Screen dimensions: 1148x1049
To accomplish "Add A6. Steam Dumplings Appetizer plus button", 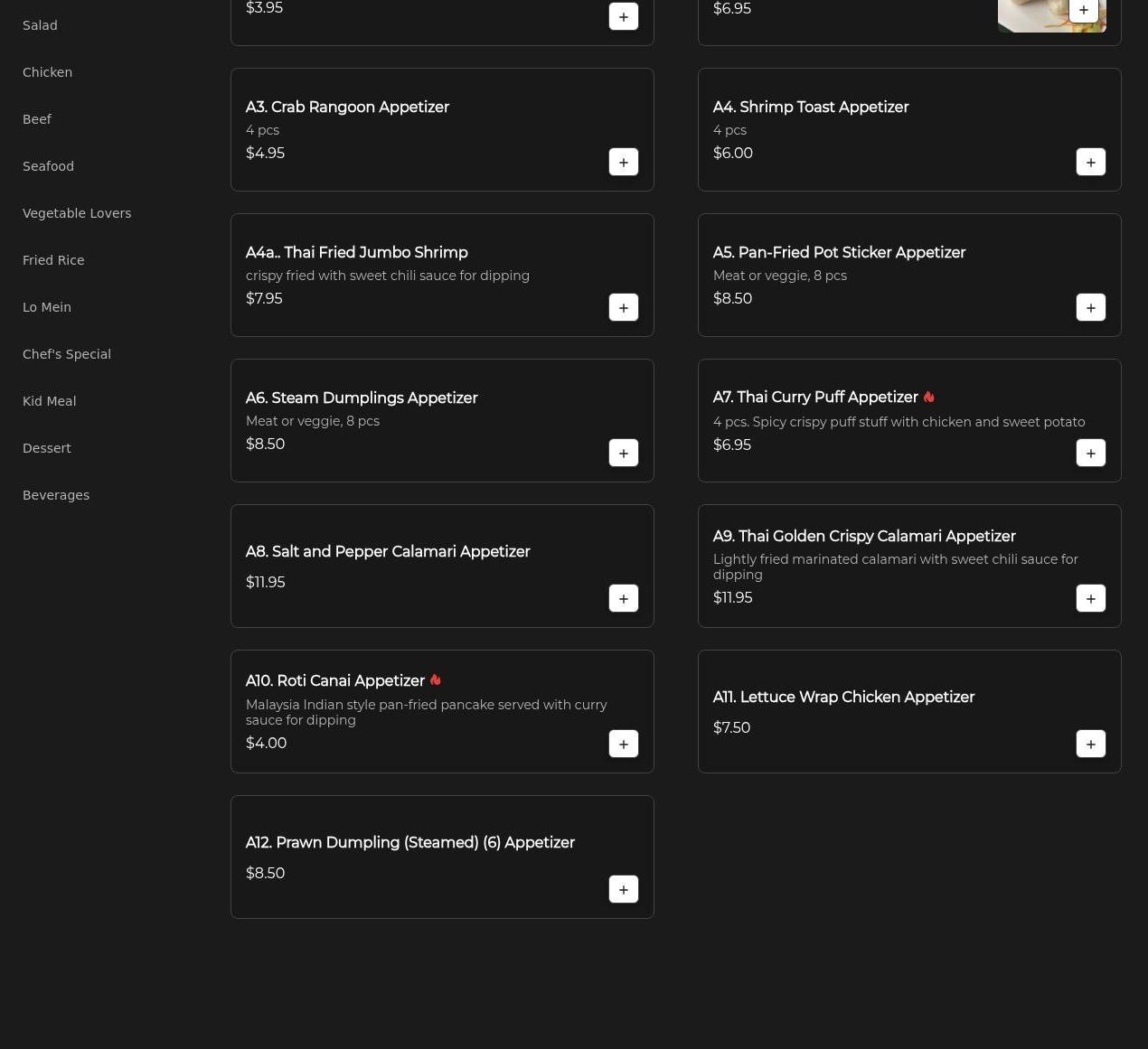I will tap(624, 453).
